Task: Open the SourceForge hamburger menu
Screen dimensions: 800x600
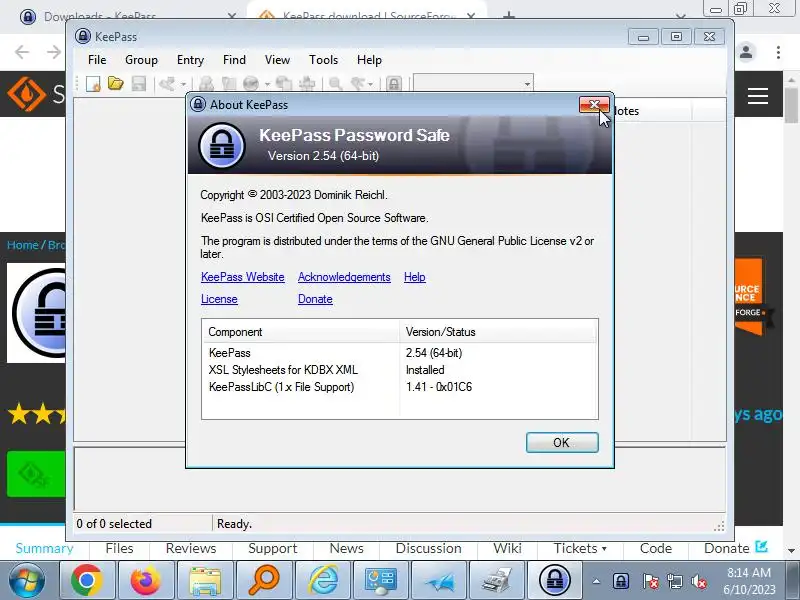Action: click(x=758, y=95)
